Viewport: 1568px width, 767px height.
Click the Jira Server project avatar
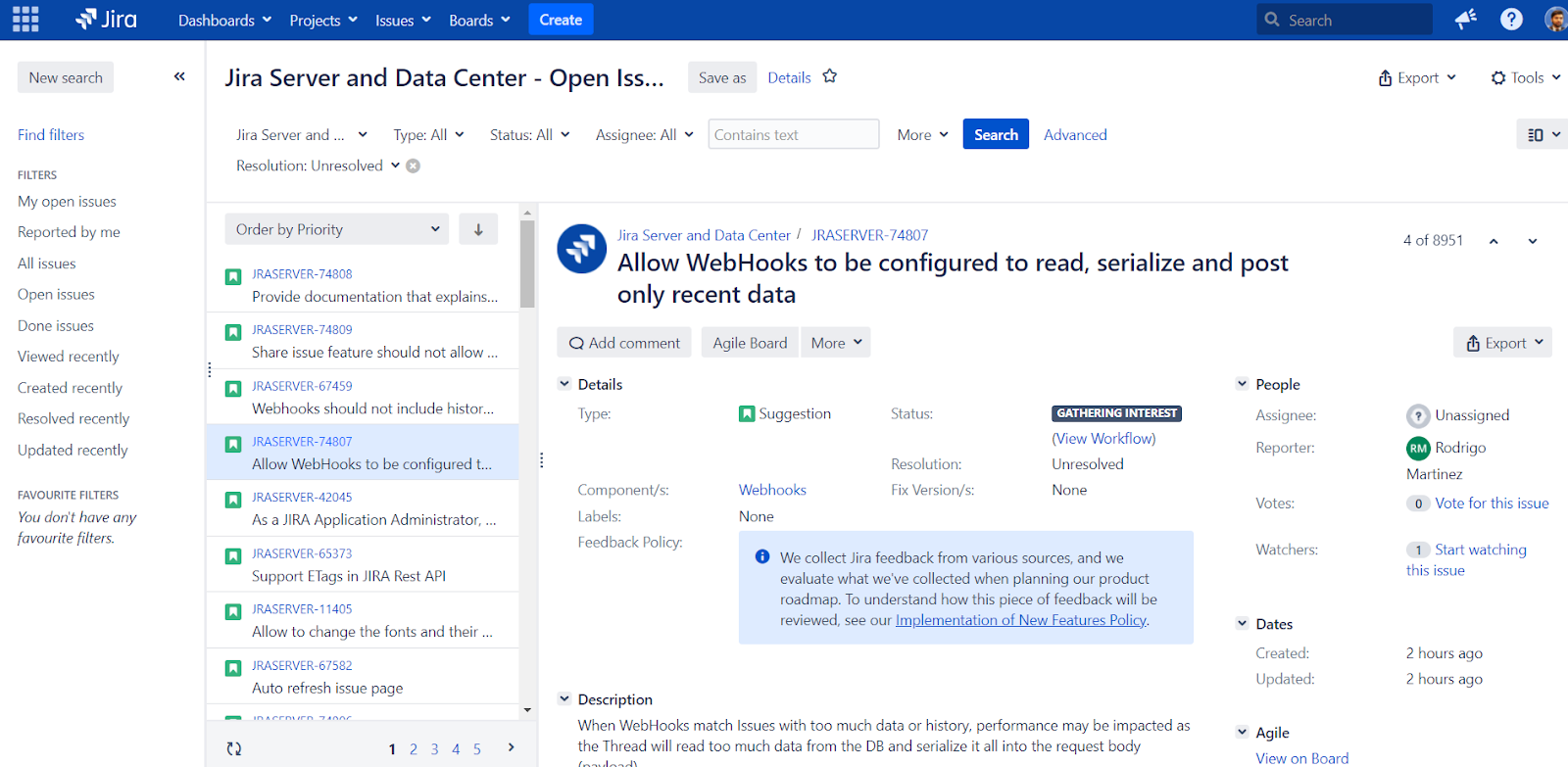tap(582, 249)
